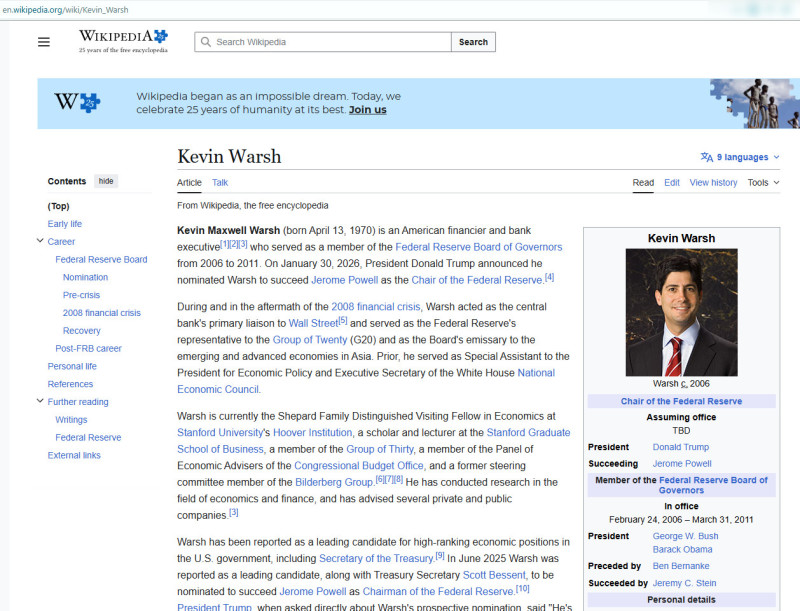The image size is (800, 611).
Task: Open the Tools dropdown menu
Action: pyautogui.click(x=763, y=183)
